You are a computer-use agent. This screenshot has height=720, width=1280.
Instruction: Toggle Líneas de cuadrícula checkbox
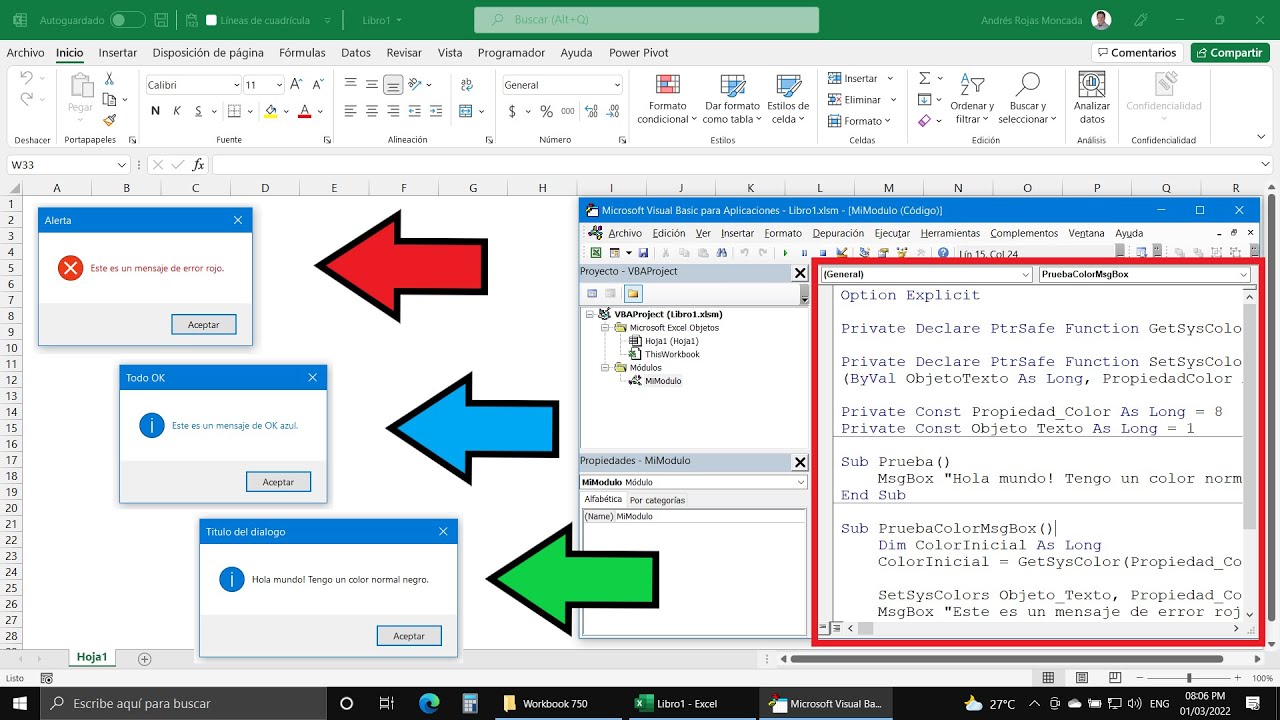211,20
